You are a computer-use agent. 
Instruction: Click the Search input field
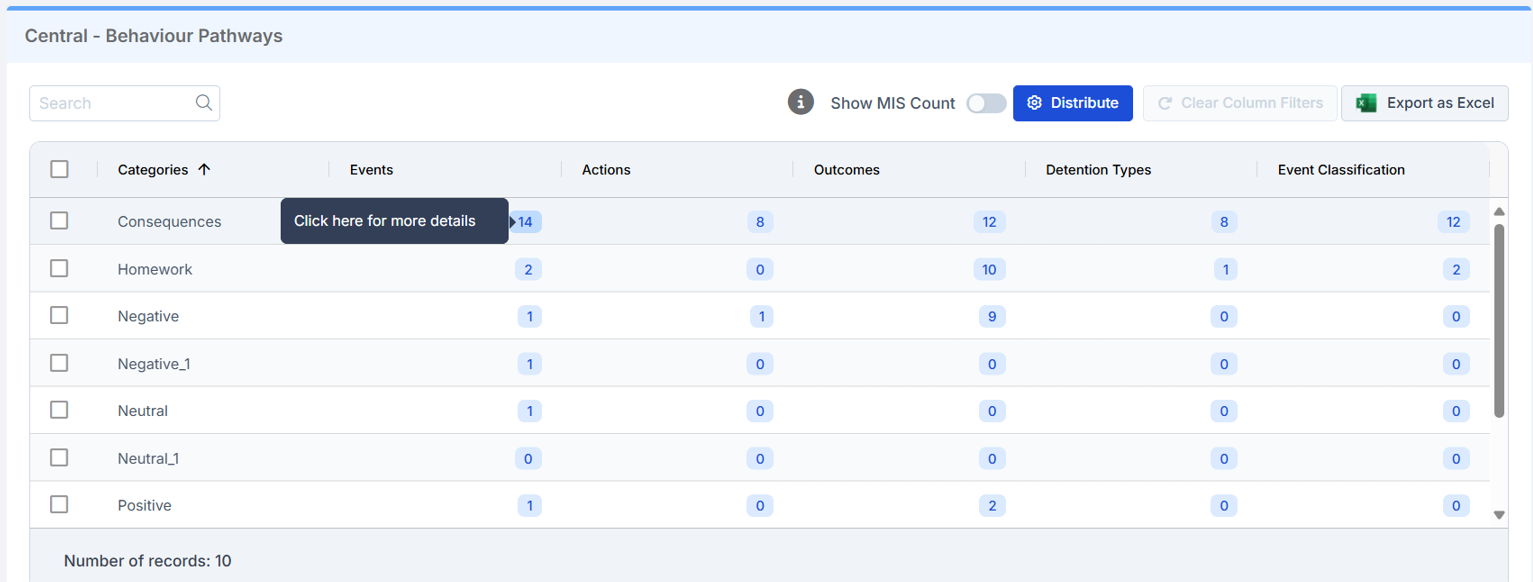[x=112, y=103]
